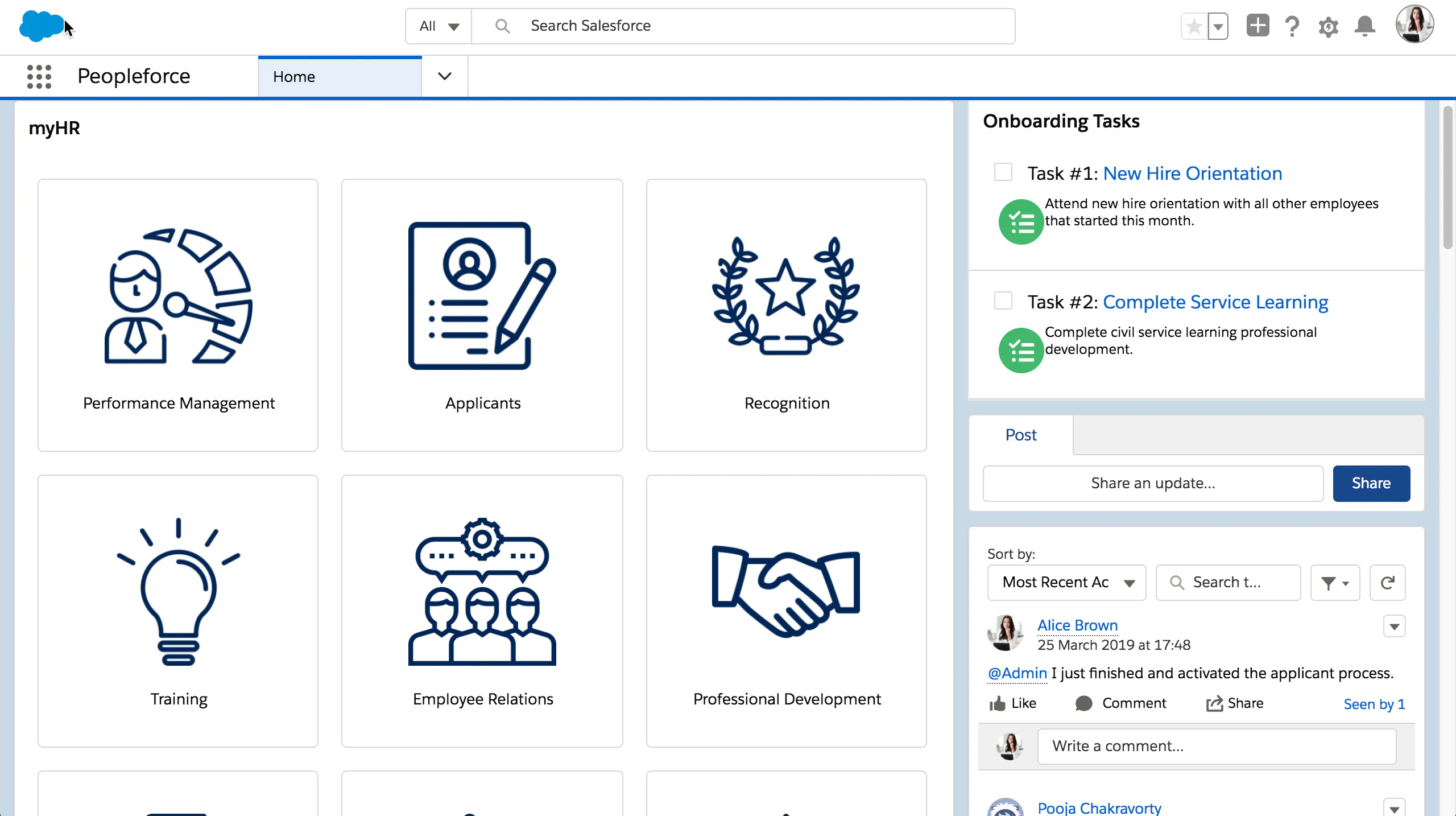The width and height of the screenshot is (1456, 816).
Task: Open the App Launcher waffle icon
Action: coord(39,76)
